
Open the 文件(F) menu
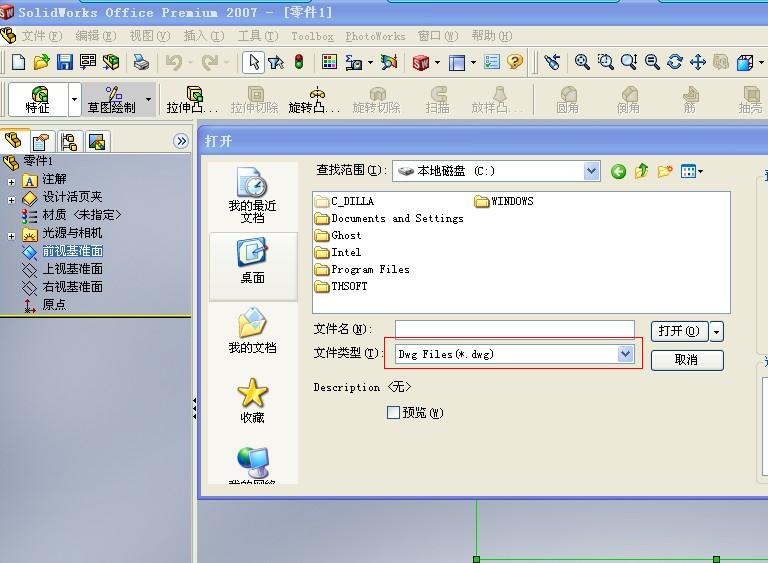tap(41, 36)
